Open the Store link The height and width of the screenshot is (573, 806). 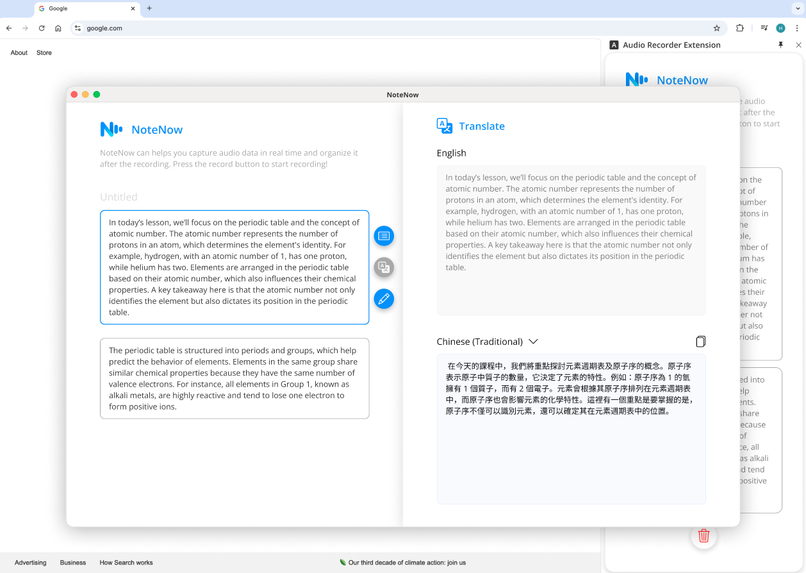pyautogui.click(x=44, y=52)
